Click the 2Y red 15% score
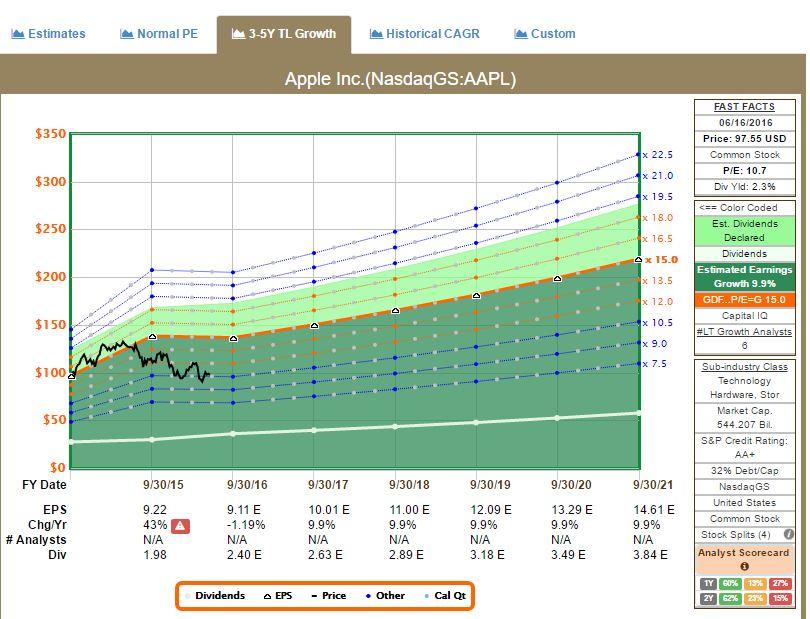 (x=780, y=598)
